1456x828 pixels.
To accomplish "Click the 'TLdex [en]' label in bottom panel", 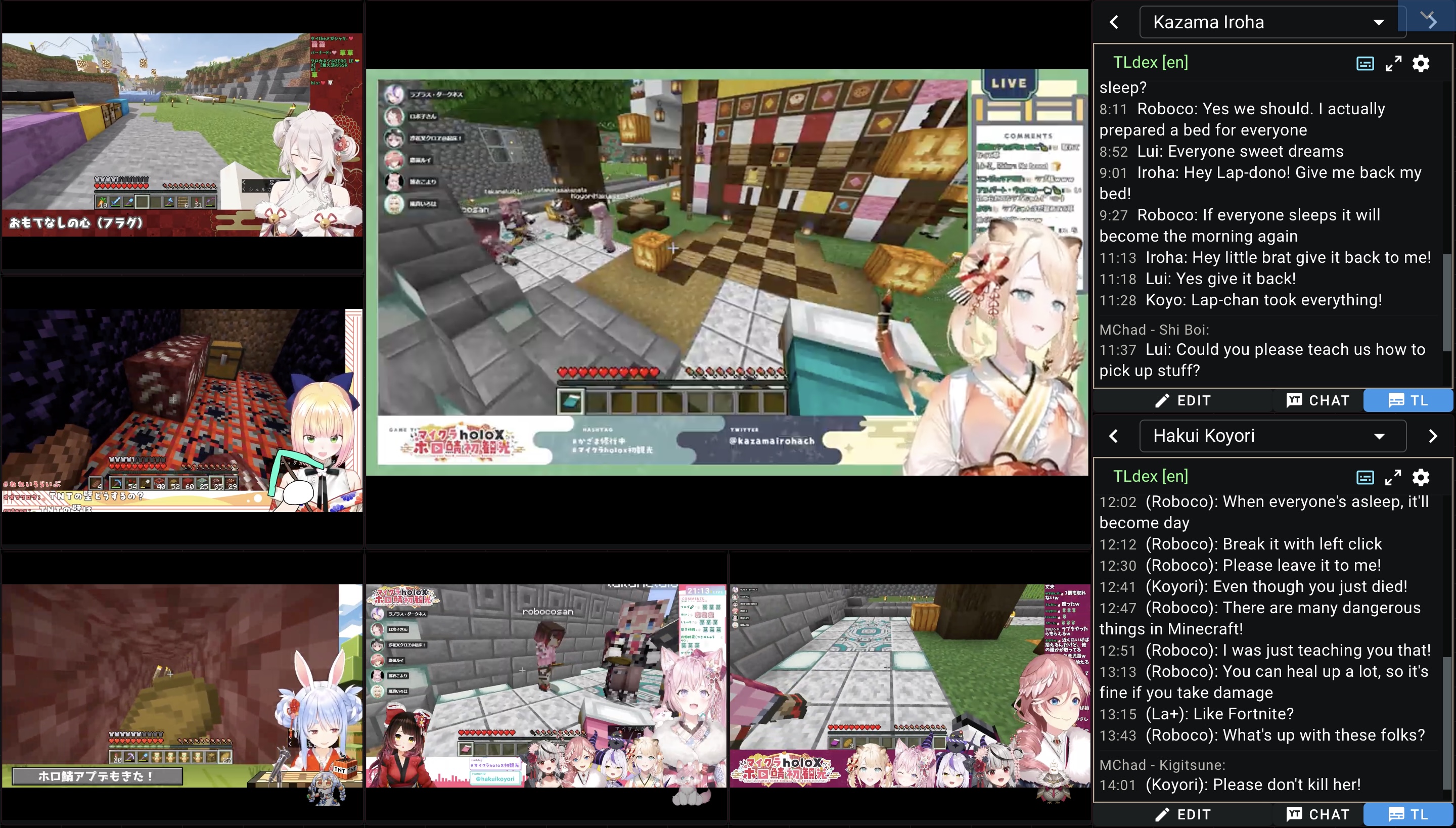I will 1150,477.
